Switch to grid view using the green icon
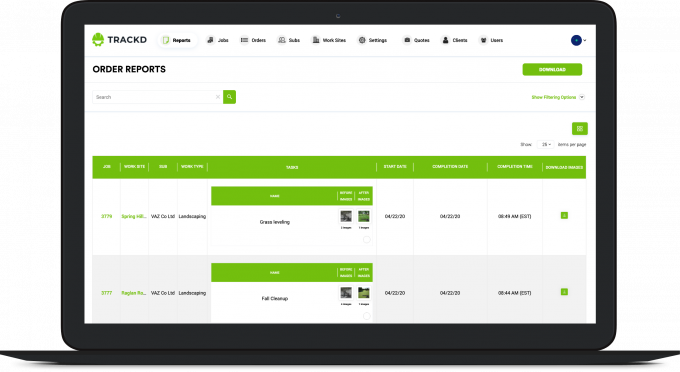The height and width of the screenshot is (372, 680). pyautogui.click(x=579, y=128)
